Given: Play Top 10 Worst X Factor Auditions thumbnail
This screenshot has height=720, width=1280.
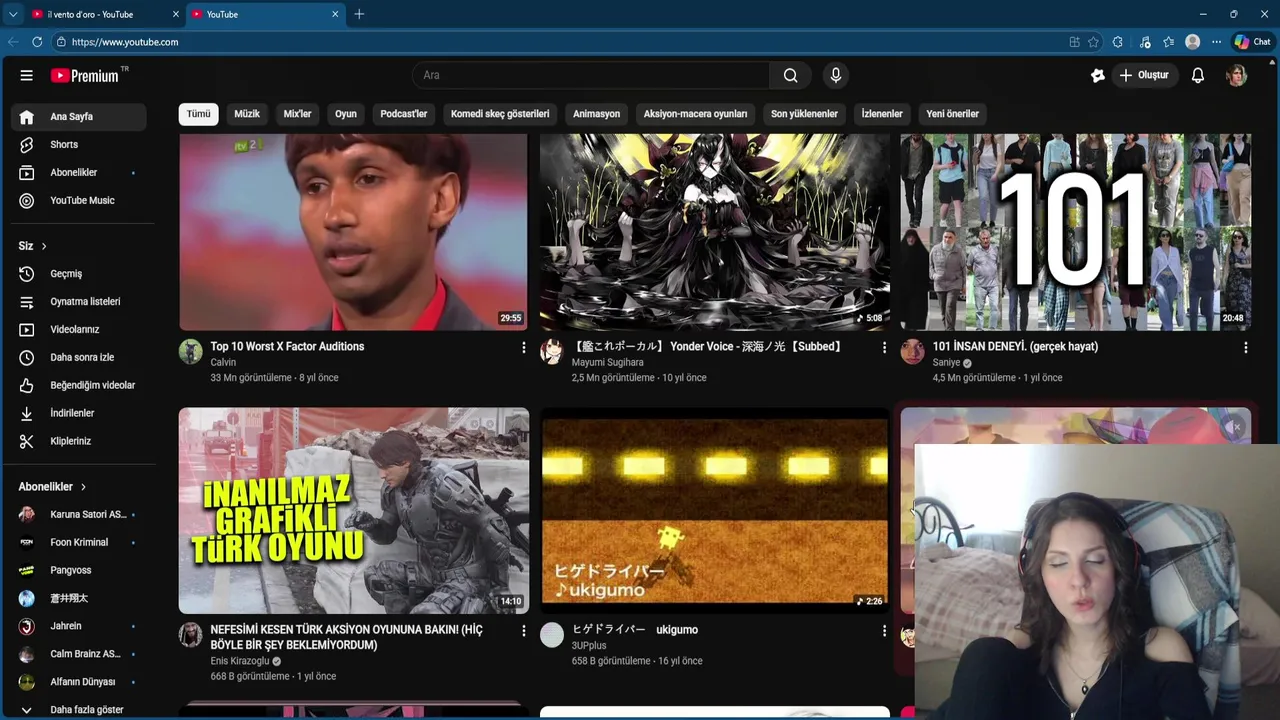Looking at the screenshot, I should click(x=353, y=232).
